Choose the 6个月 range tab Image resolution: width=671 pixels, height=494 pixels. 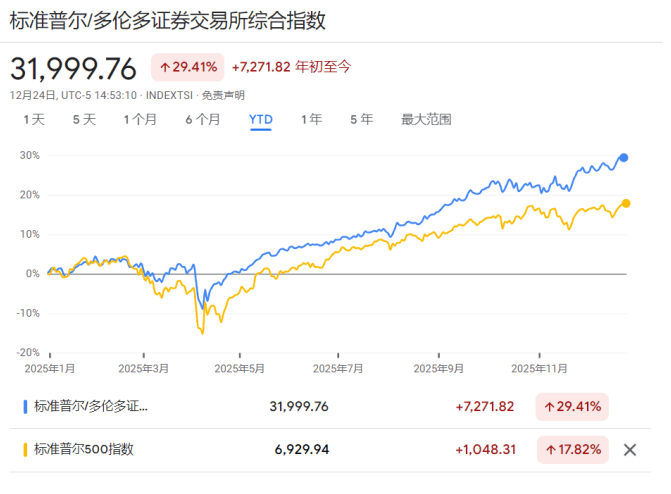[x=202, y=119]
